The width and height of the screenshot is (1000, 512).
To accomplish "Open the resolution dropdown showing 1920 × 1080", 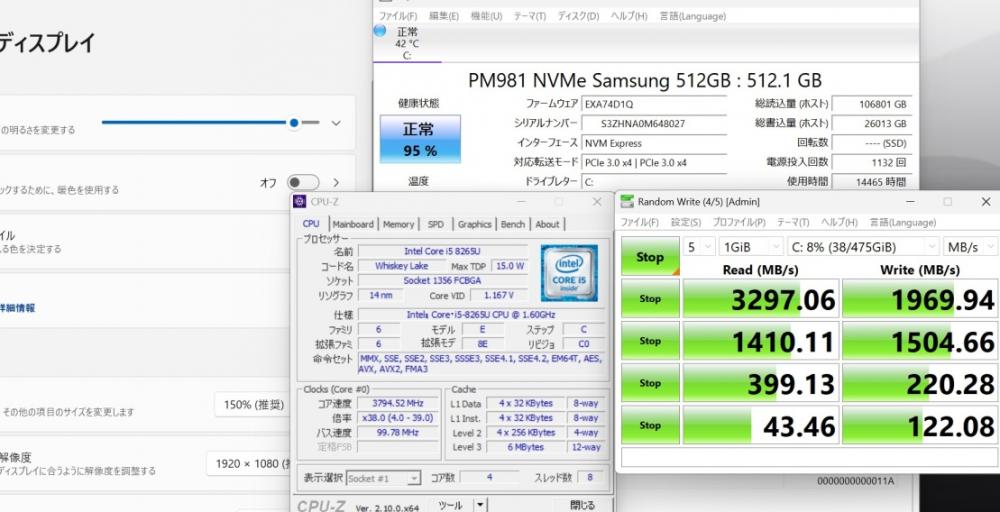I will click(249, 464).
